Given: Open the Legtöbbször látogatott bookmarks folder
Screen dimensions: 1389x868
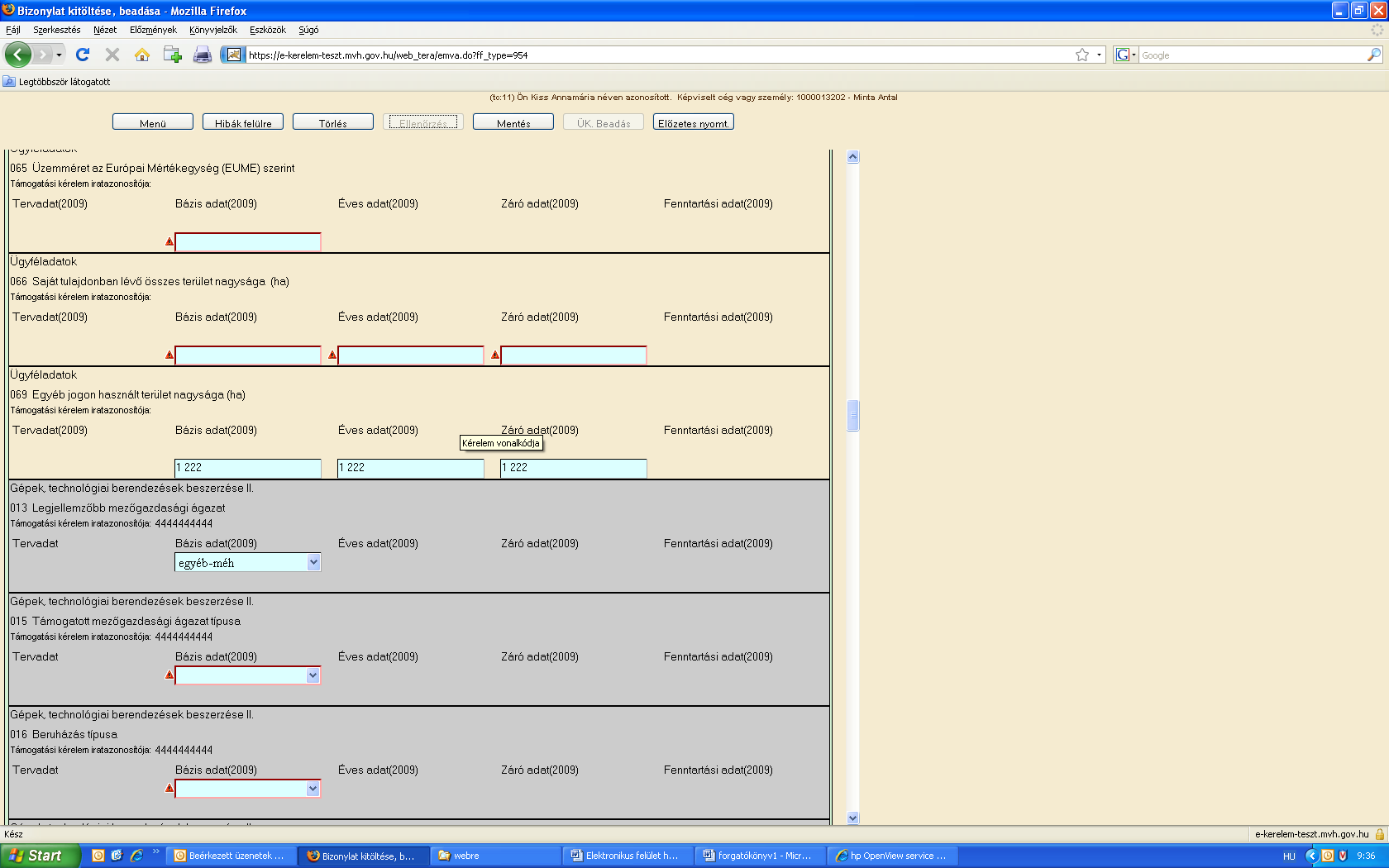Looking at the screenshot, I should [x=56, y=82].
